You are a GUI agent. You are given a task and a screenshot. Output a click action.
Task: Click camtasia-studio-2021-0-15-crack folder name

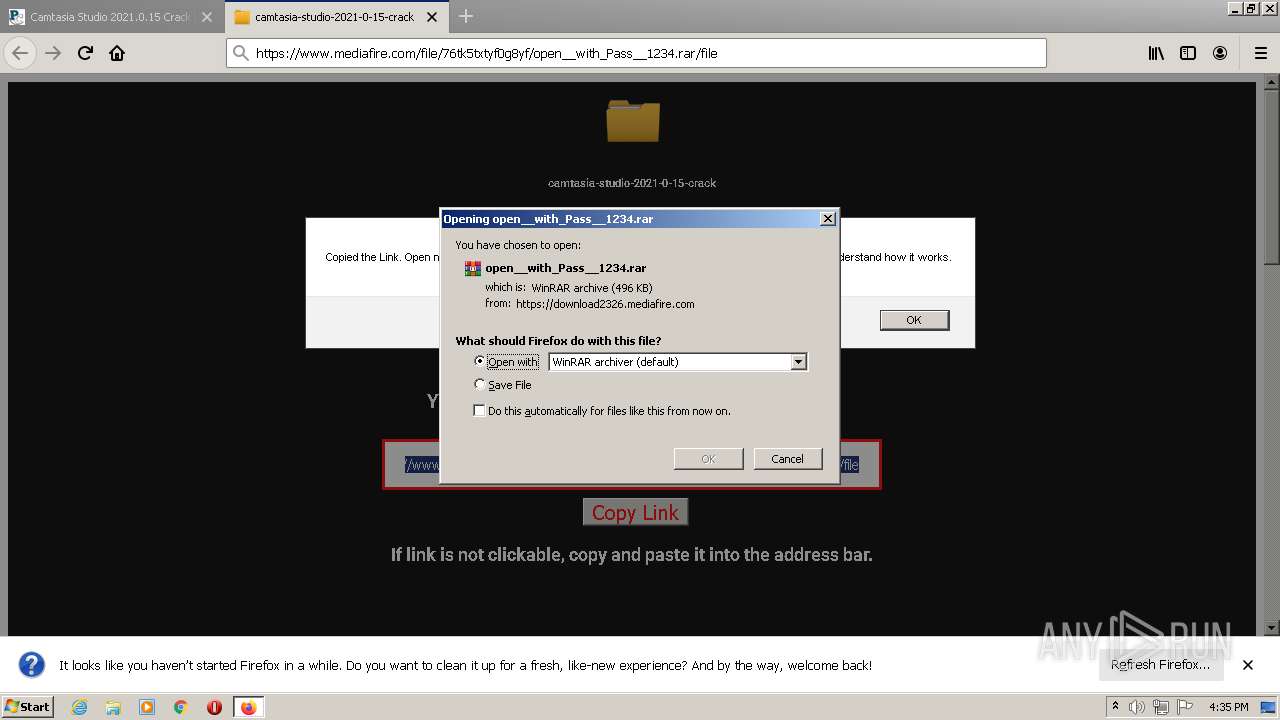tap(632, 183)
